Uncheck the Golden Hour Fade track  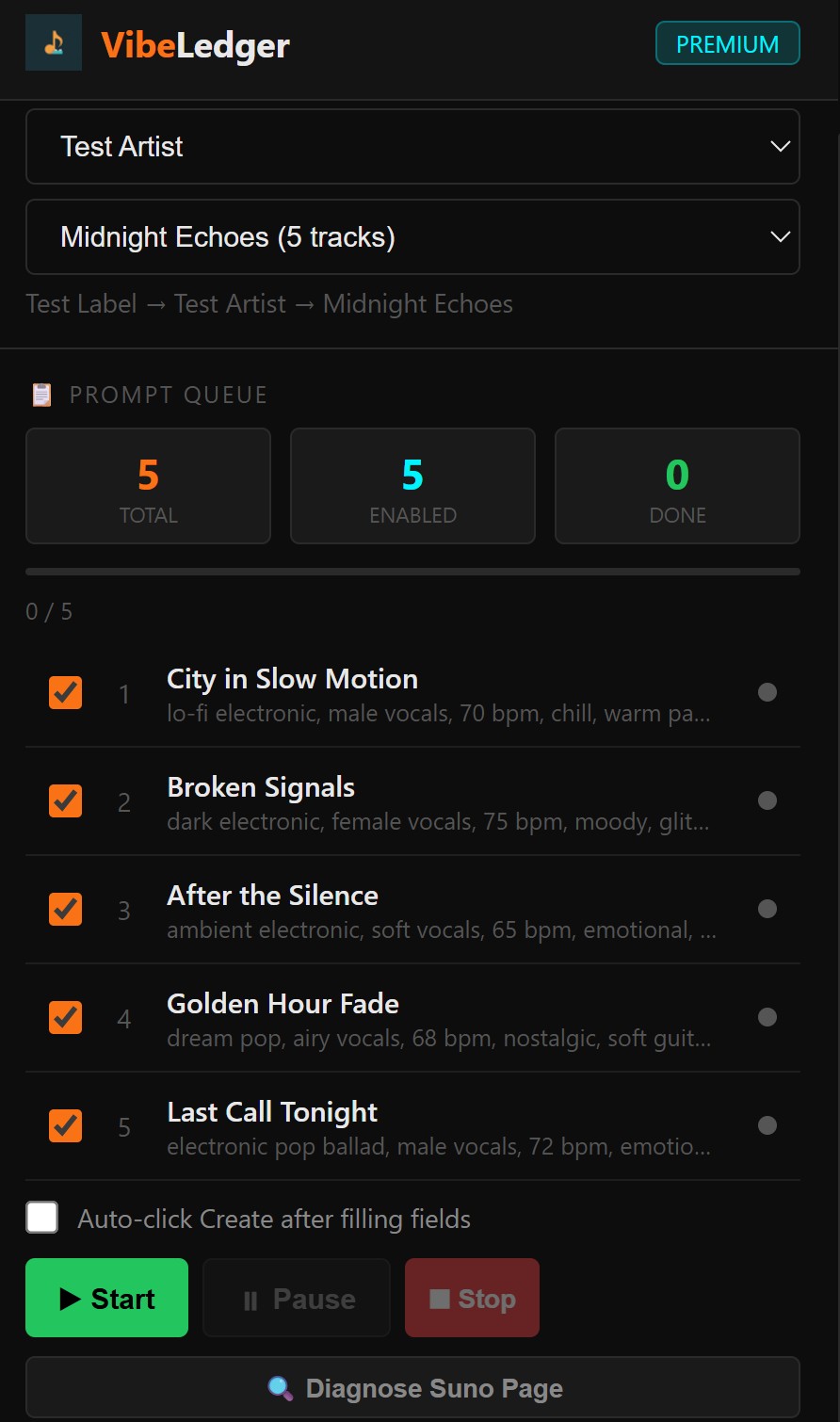click(65, 1017)
